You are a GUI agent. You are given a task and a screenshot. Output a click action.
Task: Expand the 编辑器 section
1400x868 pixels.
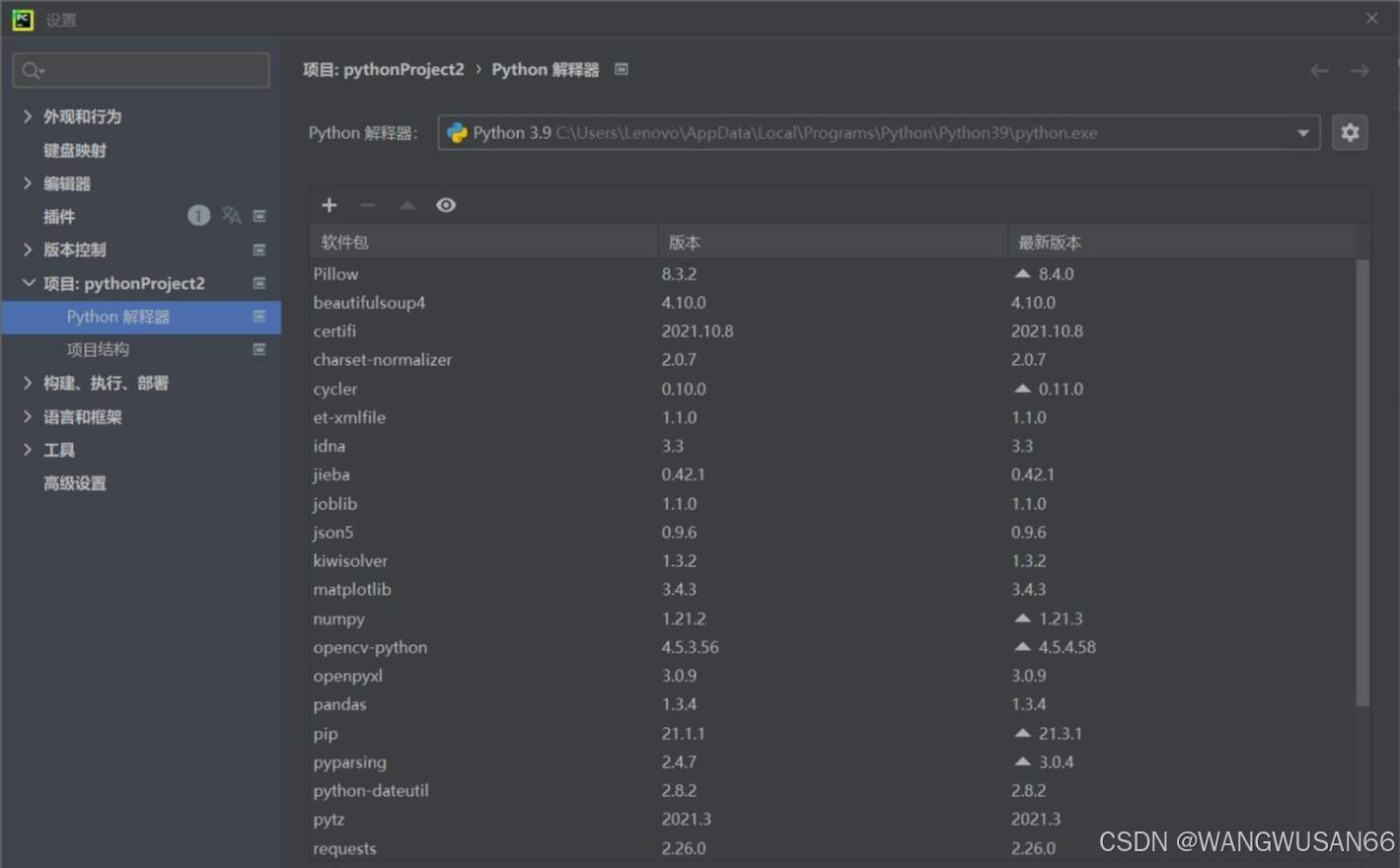point(28,183)
